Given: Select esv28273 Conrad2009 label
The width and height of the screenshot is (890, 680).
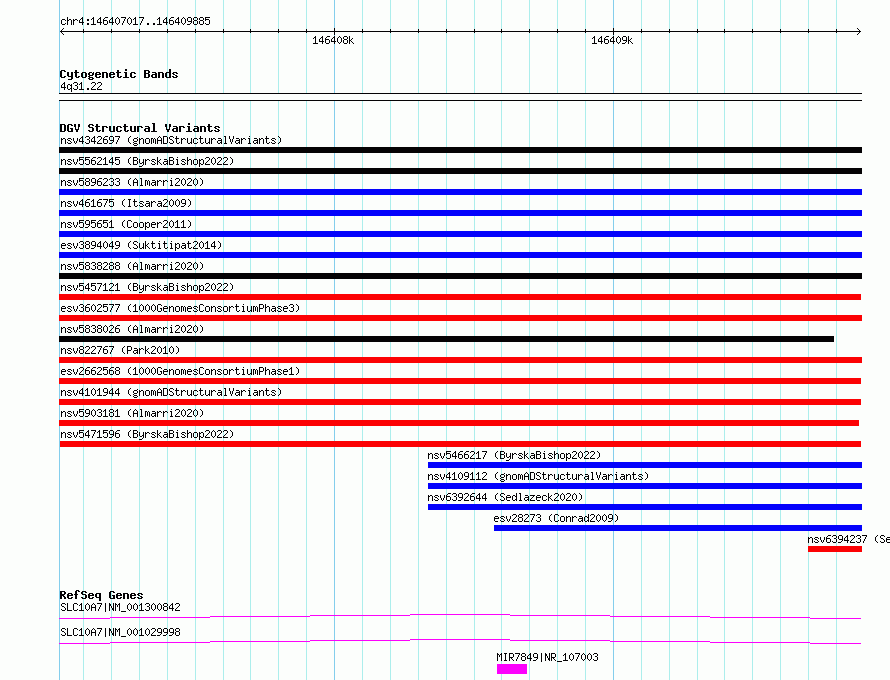Looking at the screenshot, I should coord(556,518).
